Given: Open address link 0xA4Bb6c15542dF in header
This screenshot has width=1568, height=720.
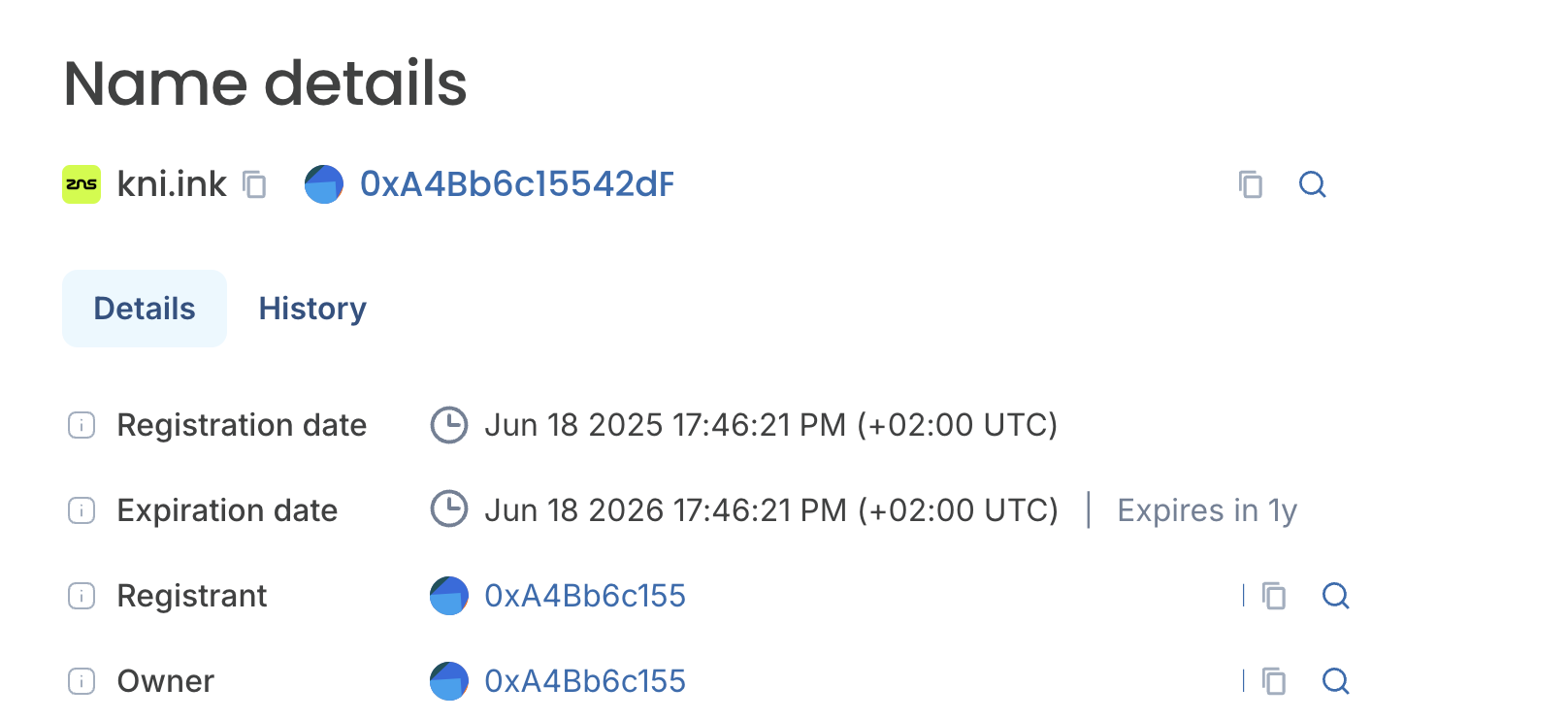Looking at the screenshot, I should click(x=517, y=184).
